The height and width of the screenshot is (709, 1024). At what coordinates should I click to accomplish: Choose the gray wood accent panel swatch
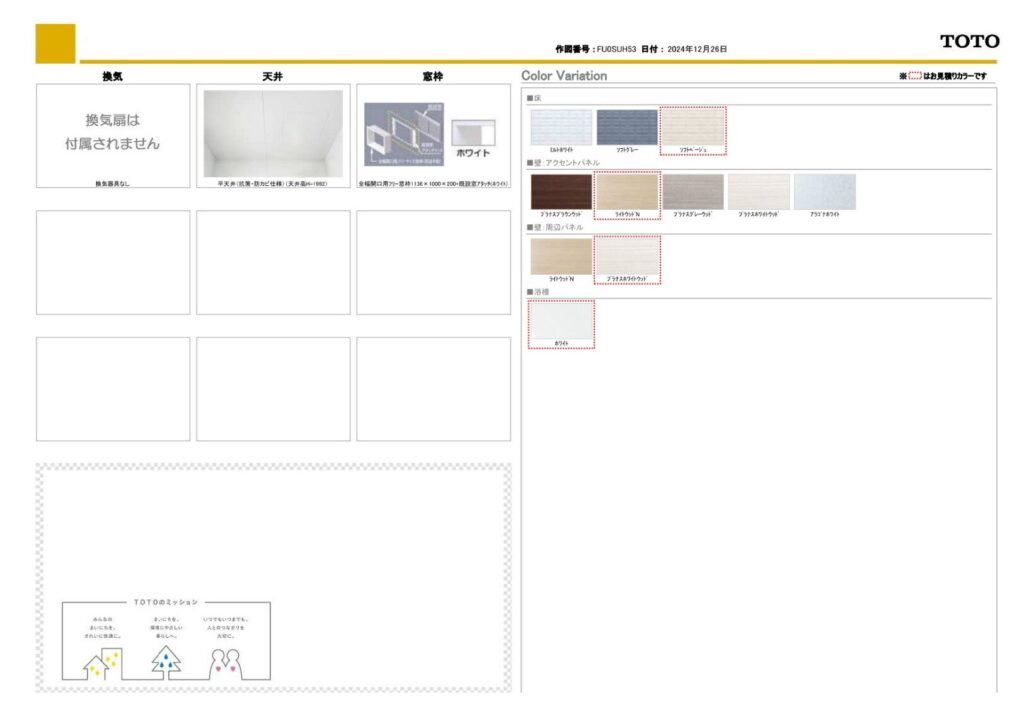693,192
